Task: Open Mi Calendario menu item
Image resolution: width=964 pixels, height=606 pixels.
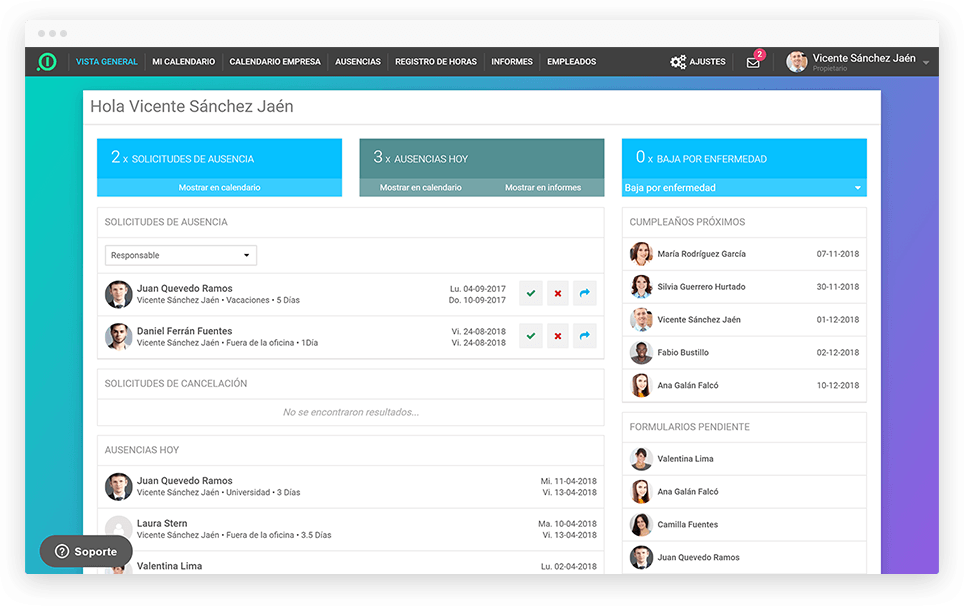Action: tap(183, 61)
